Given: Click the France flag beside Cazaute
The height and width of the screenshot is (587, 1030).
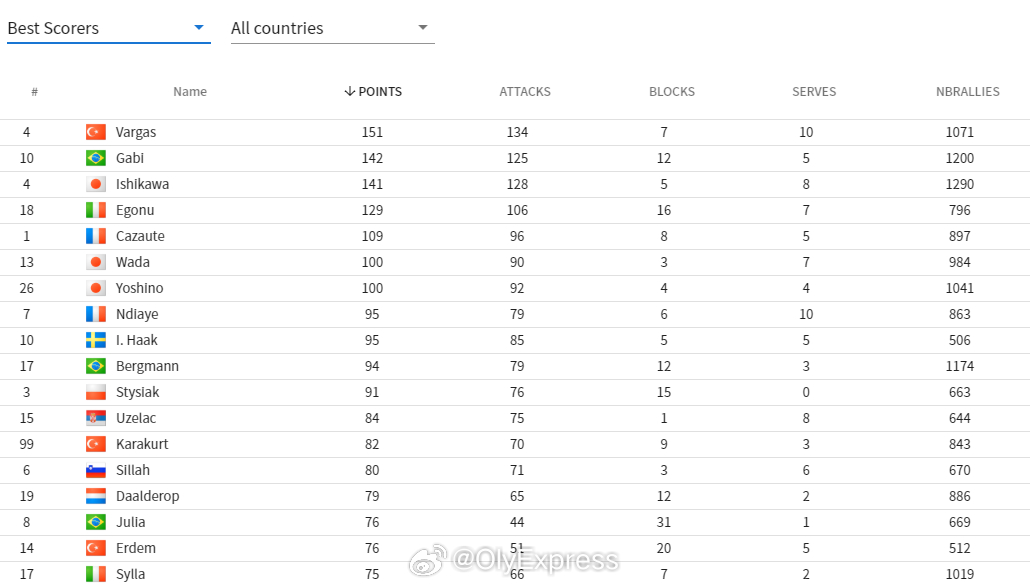Looking at the screenshot, I should [x=96, y=236].
